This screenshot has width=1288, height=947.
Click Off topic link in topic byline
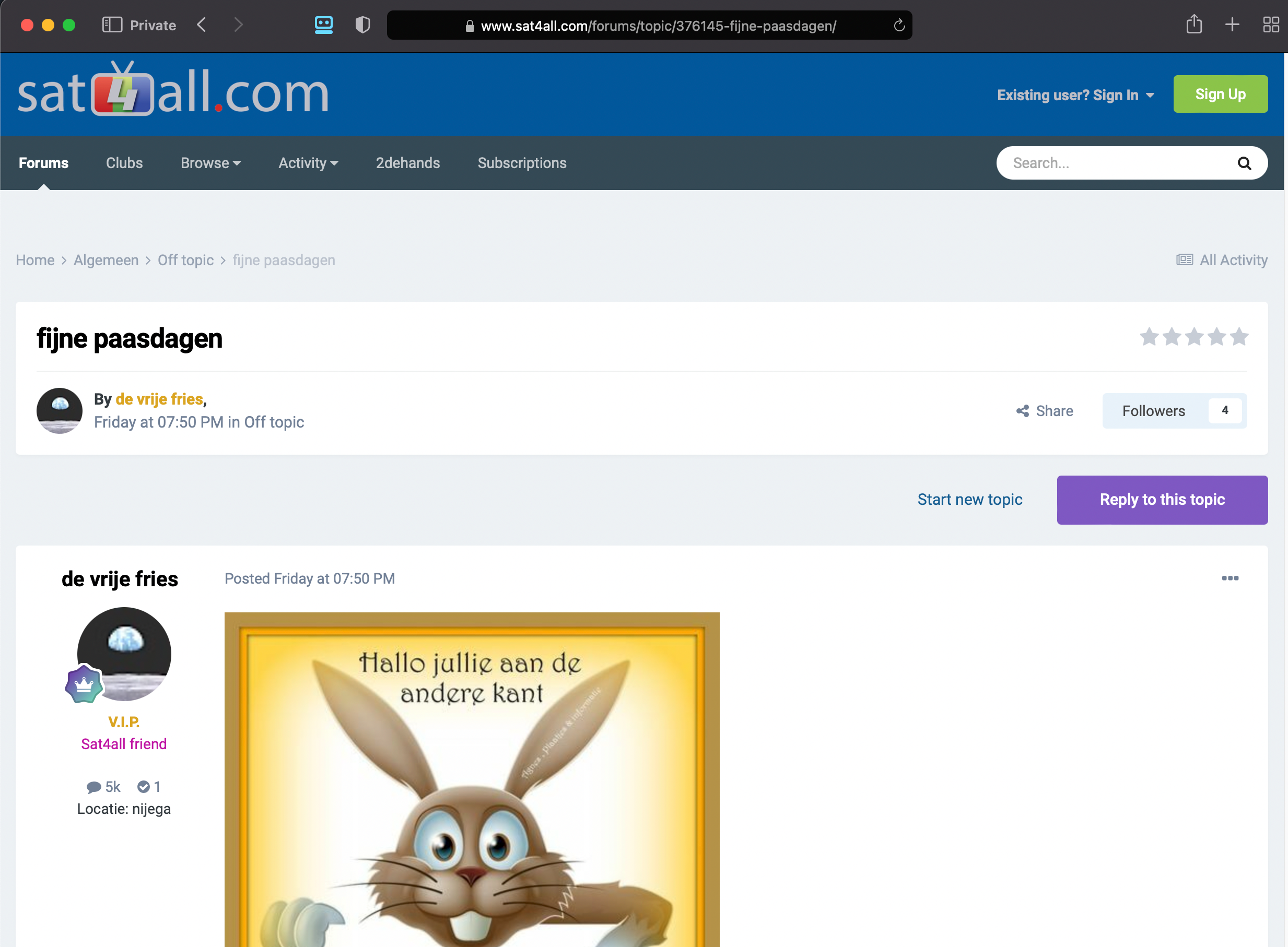[x=274, y=422]
